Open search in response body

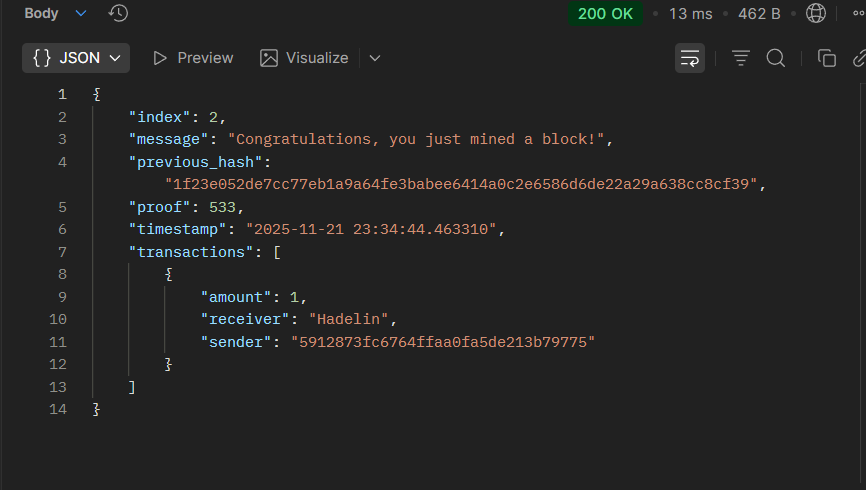776,58
